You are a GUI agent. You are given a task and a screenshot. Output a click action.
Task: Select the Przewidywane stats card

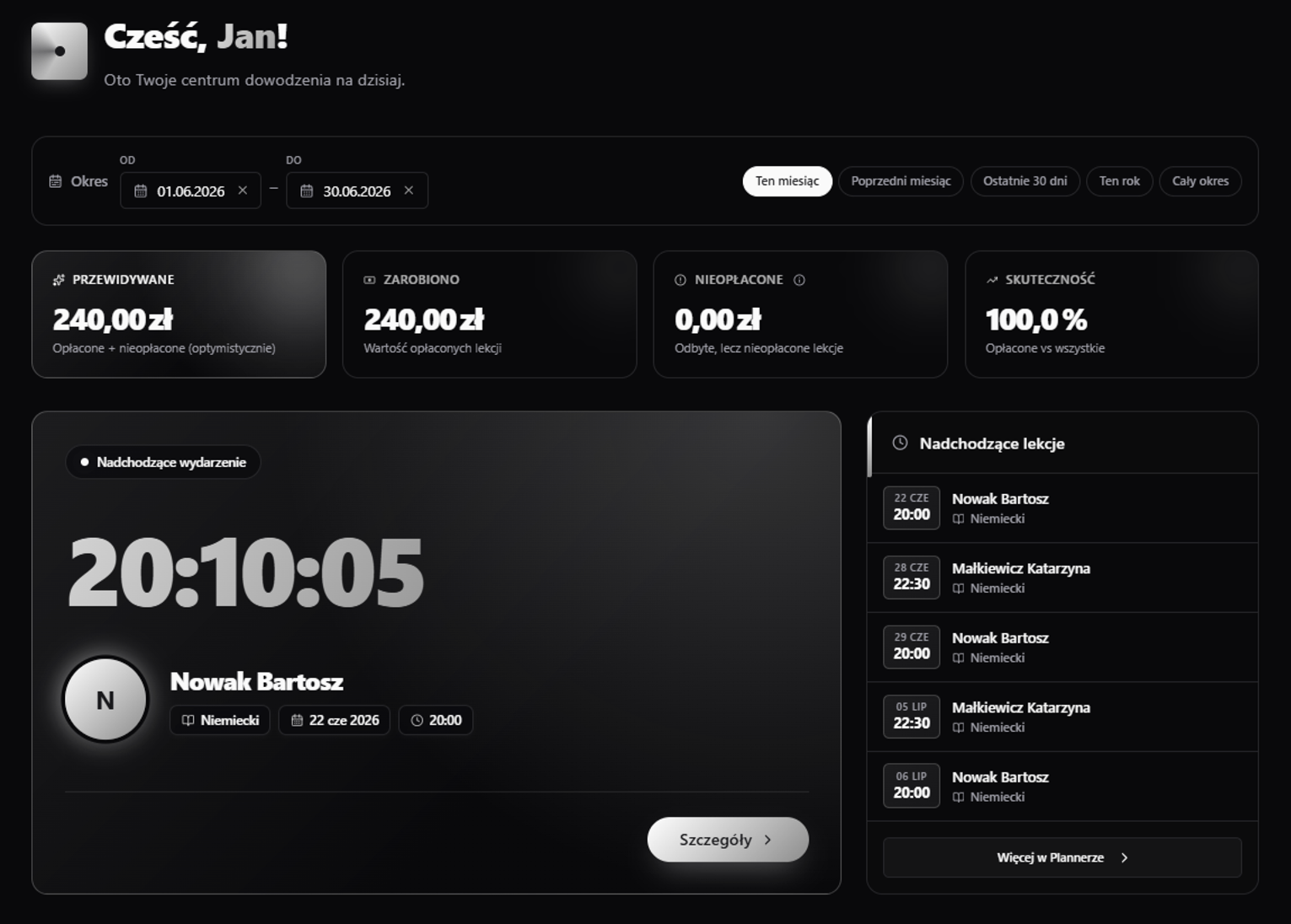point(179,314)
